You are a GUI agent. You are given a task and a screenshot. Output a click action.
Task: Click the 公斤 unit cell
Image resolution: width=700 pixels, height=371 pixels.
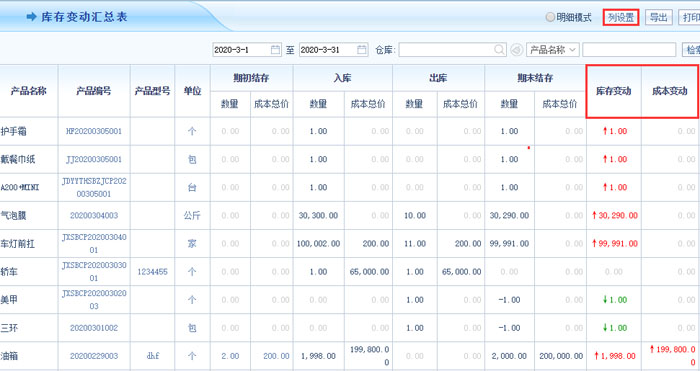coord(192,216)
